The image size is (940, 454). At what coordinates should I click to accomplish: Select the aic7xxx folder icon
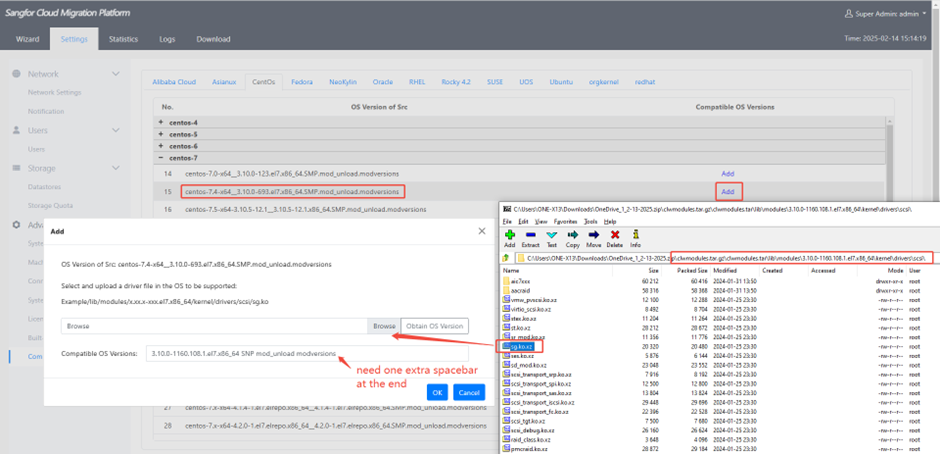tap(507, 280)
